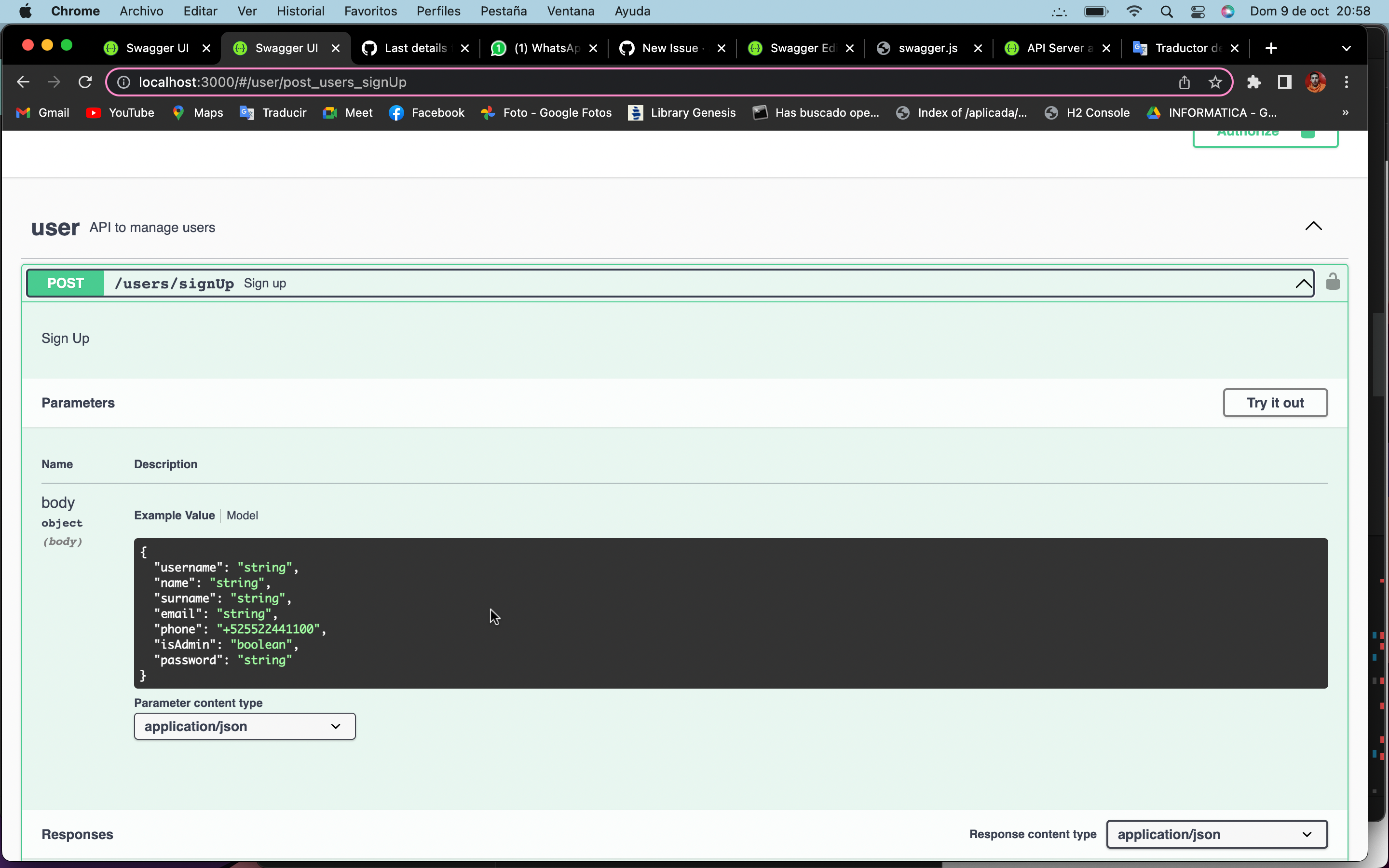Switch to the New Issue GitHub tab
This screenshot has height=868, width=1389.
[672, 48]
